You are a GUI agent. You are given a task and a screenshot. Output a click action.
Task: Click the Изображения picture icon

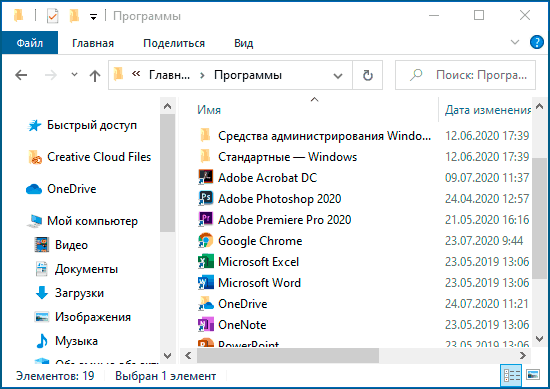(42, 317)
